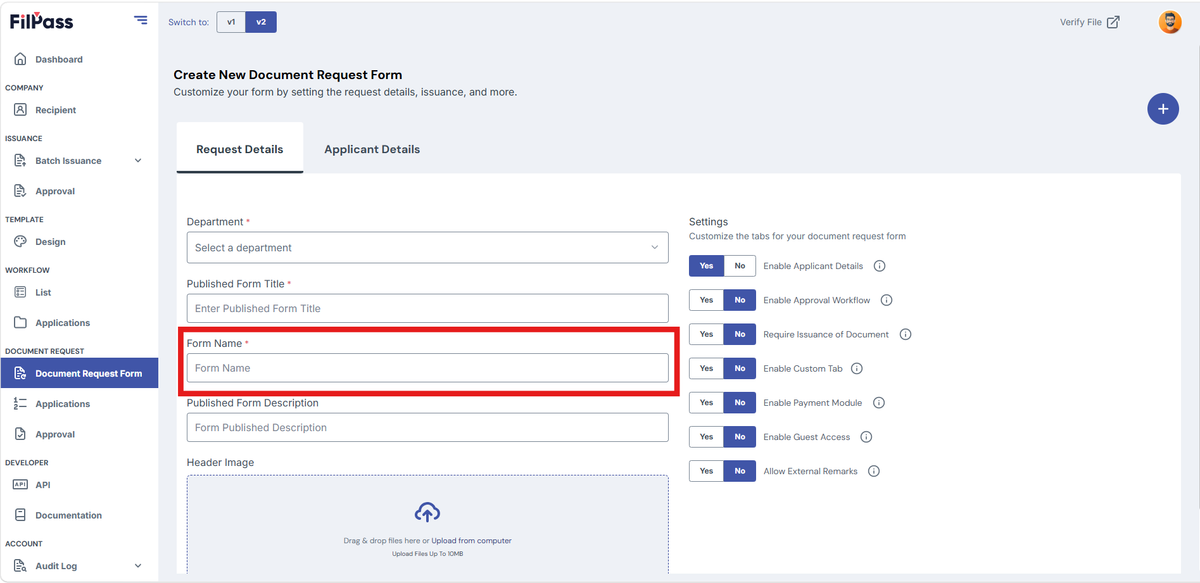The width and height of the screenshot is (1200, 583).
Task: Click Upload from computer link
Action: click(471, 541)
